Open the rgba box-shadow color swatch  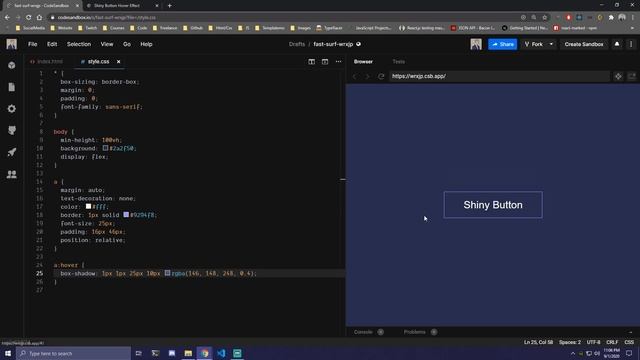click(167, 273)
